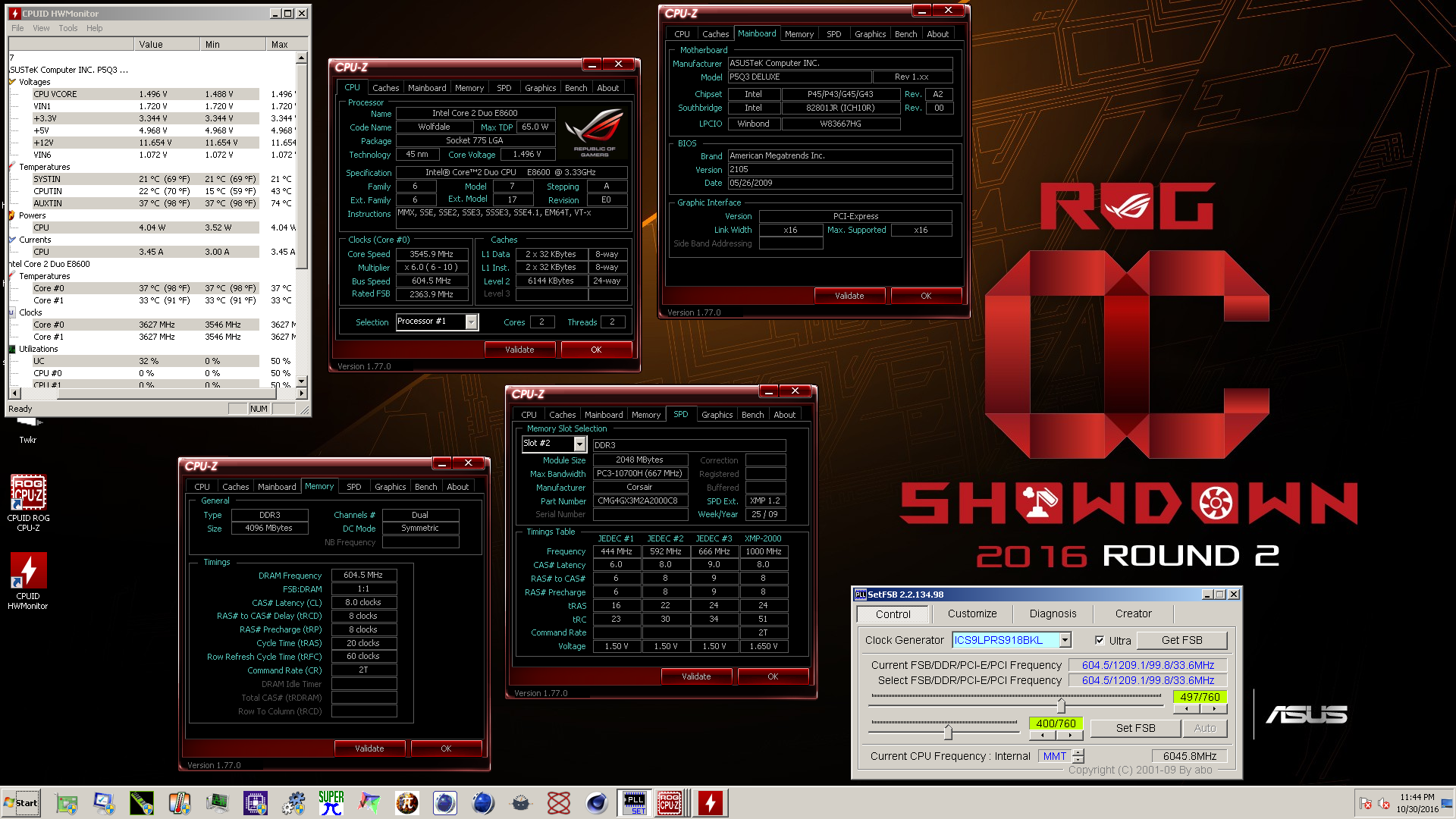Image resolution: width=1456 pixels, height=819 pixels.
Task: Open the green graph monitor taskbar icon
Action: tap(218, 803)
